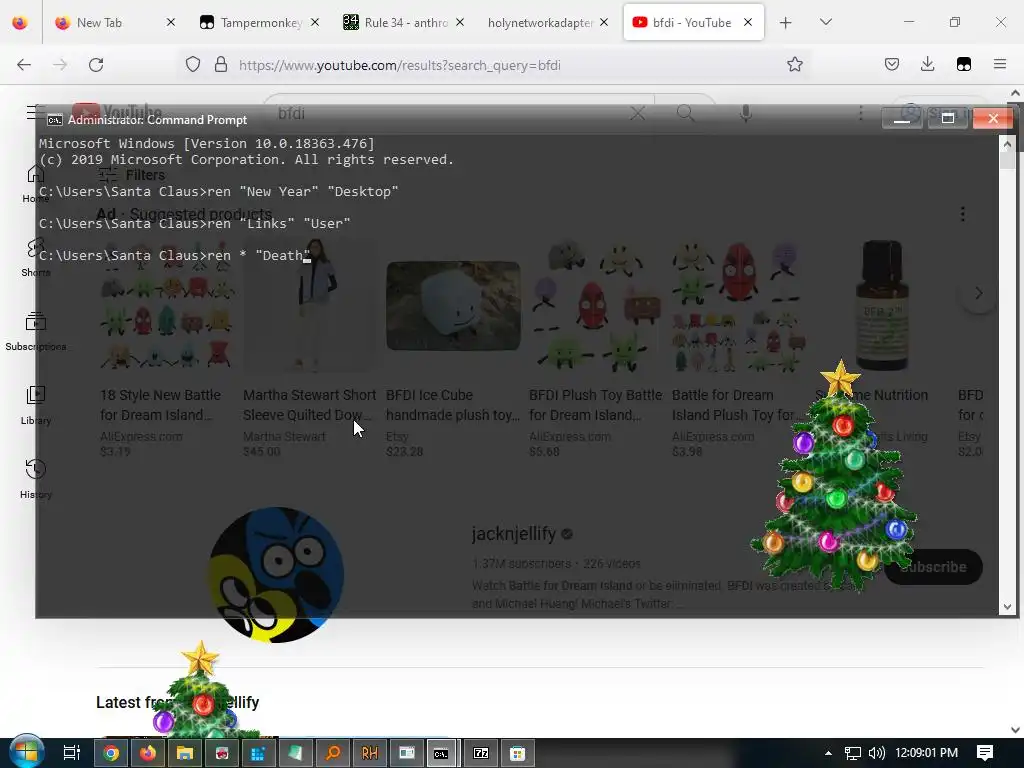
Task: Go back with the browser back arrow
Action: [24, 65]
